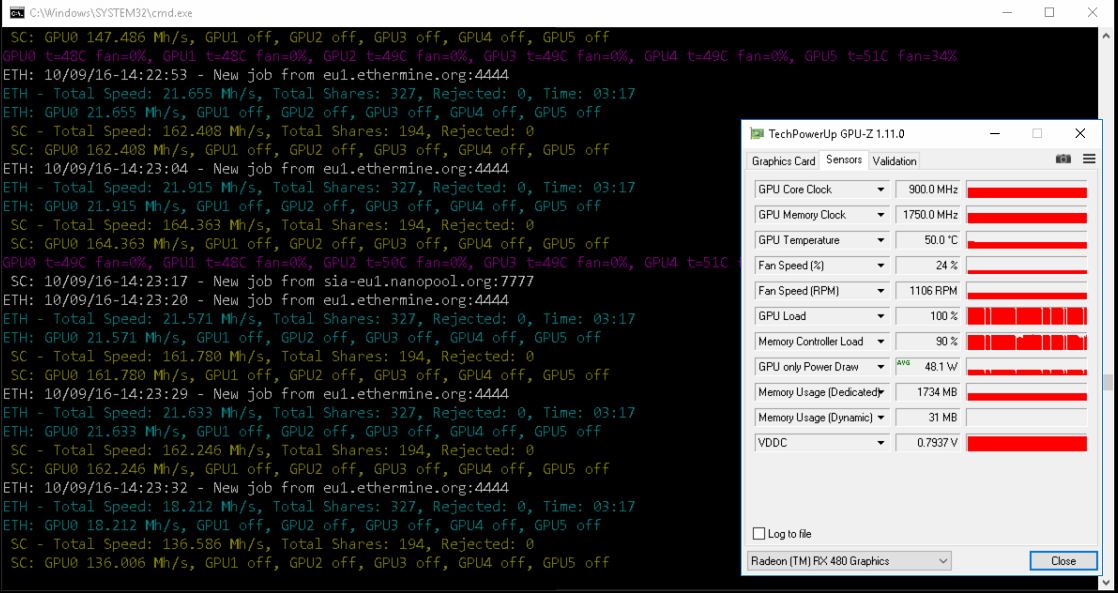The width and height of the screenshot is (1118, 593).
Task: Click the Close button in GPU-Z
Action: [1063, 561]
